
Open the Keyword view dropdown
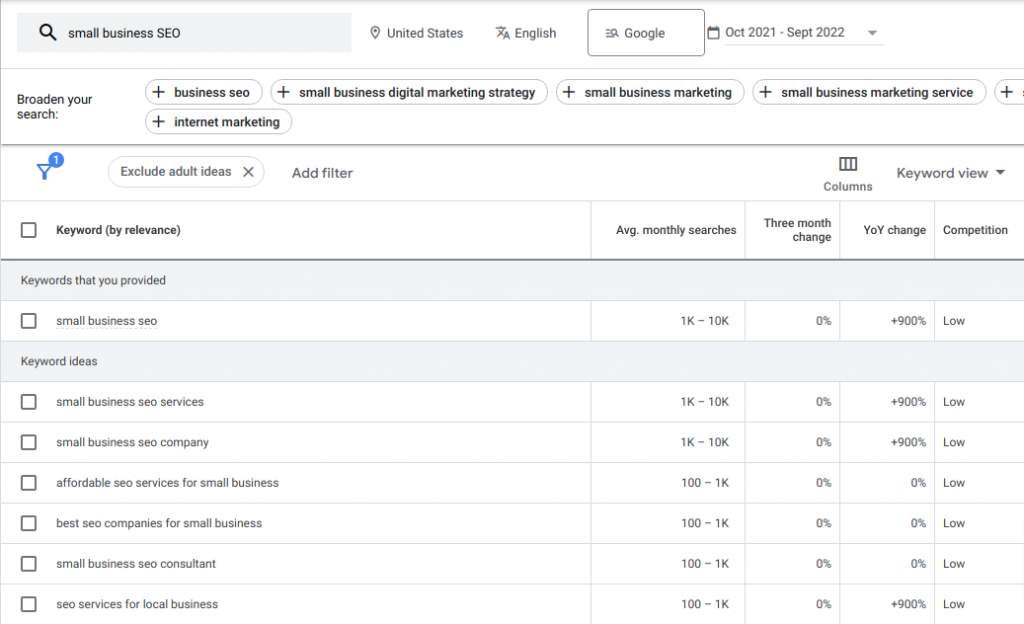coord(950,173)
